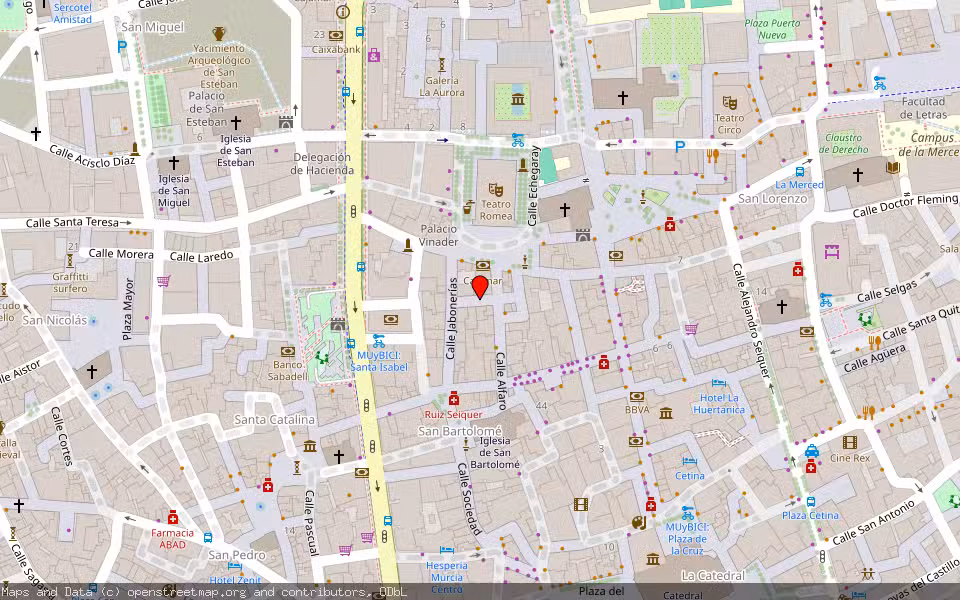Click the information icon at top of map
Screen dimensions: 960x600
click(x=342, y=12)
